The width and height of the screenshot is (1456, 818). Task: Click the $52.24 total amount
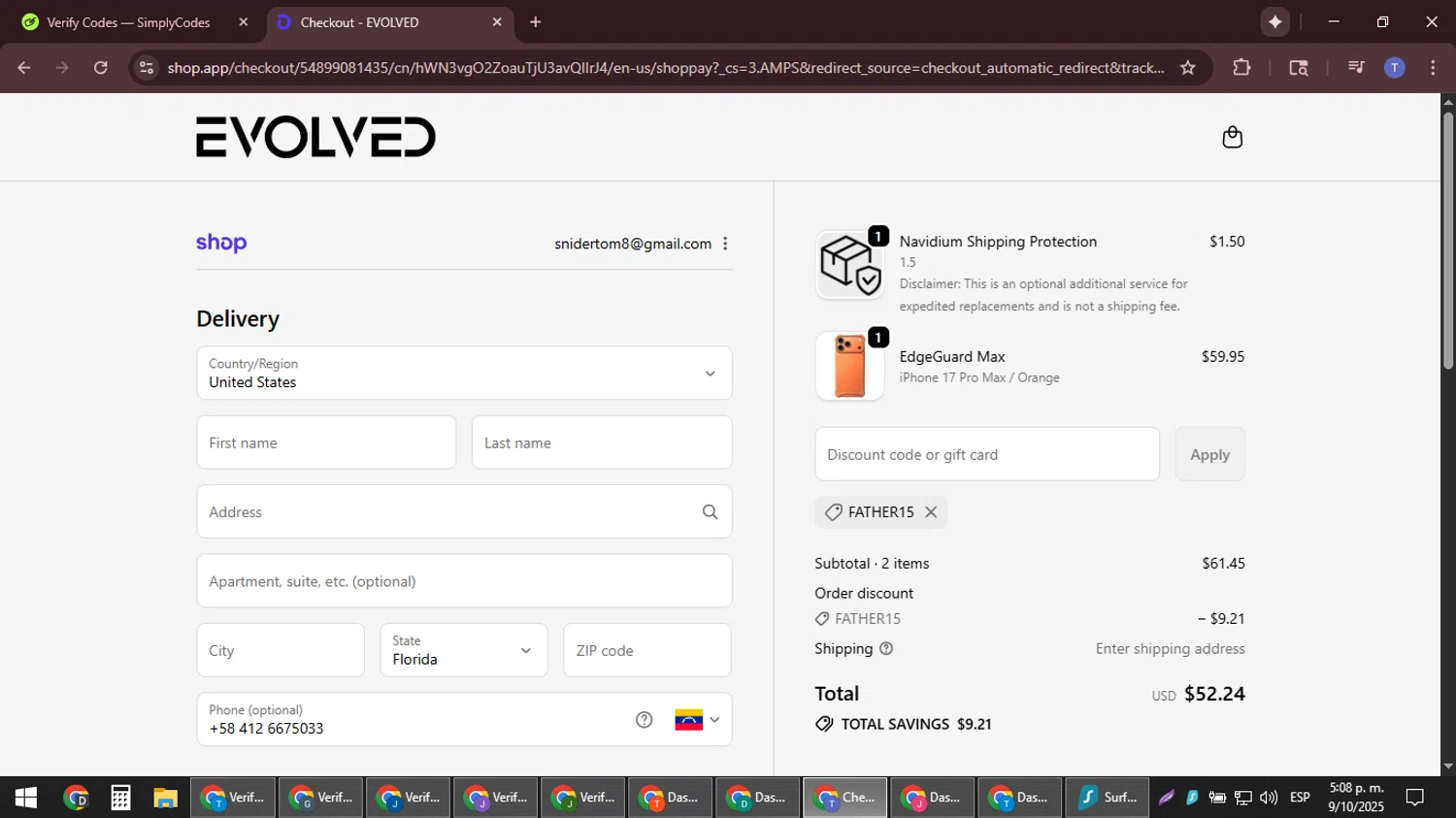coord(1214,694)
